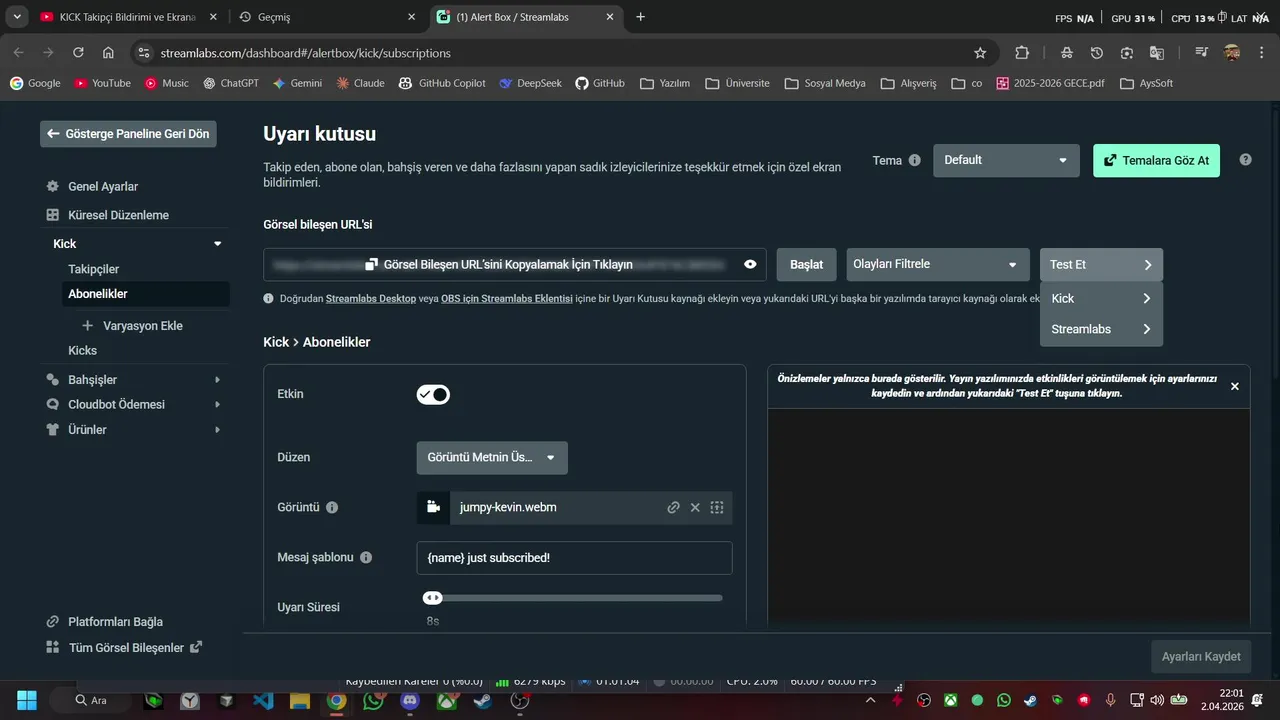
Task: Click info icon next to Görüntü label
Action: click(332, 507)
